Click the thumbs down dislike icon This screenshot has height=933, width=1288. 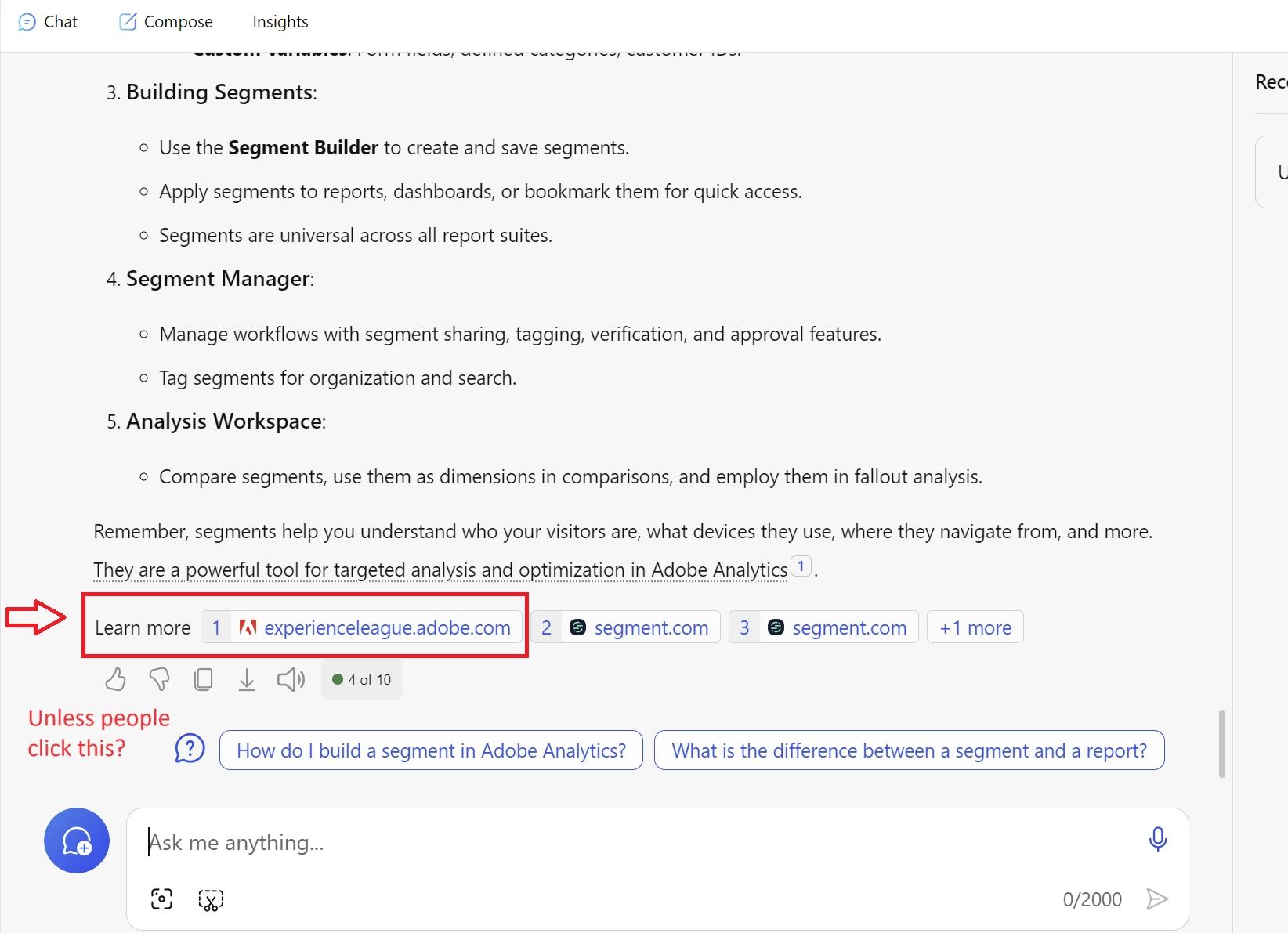[x=159, y=679]
